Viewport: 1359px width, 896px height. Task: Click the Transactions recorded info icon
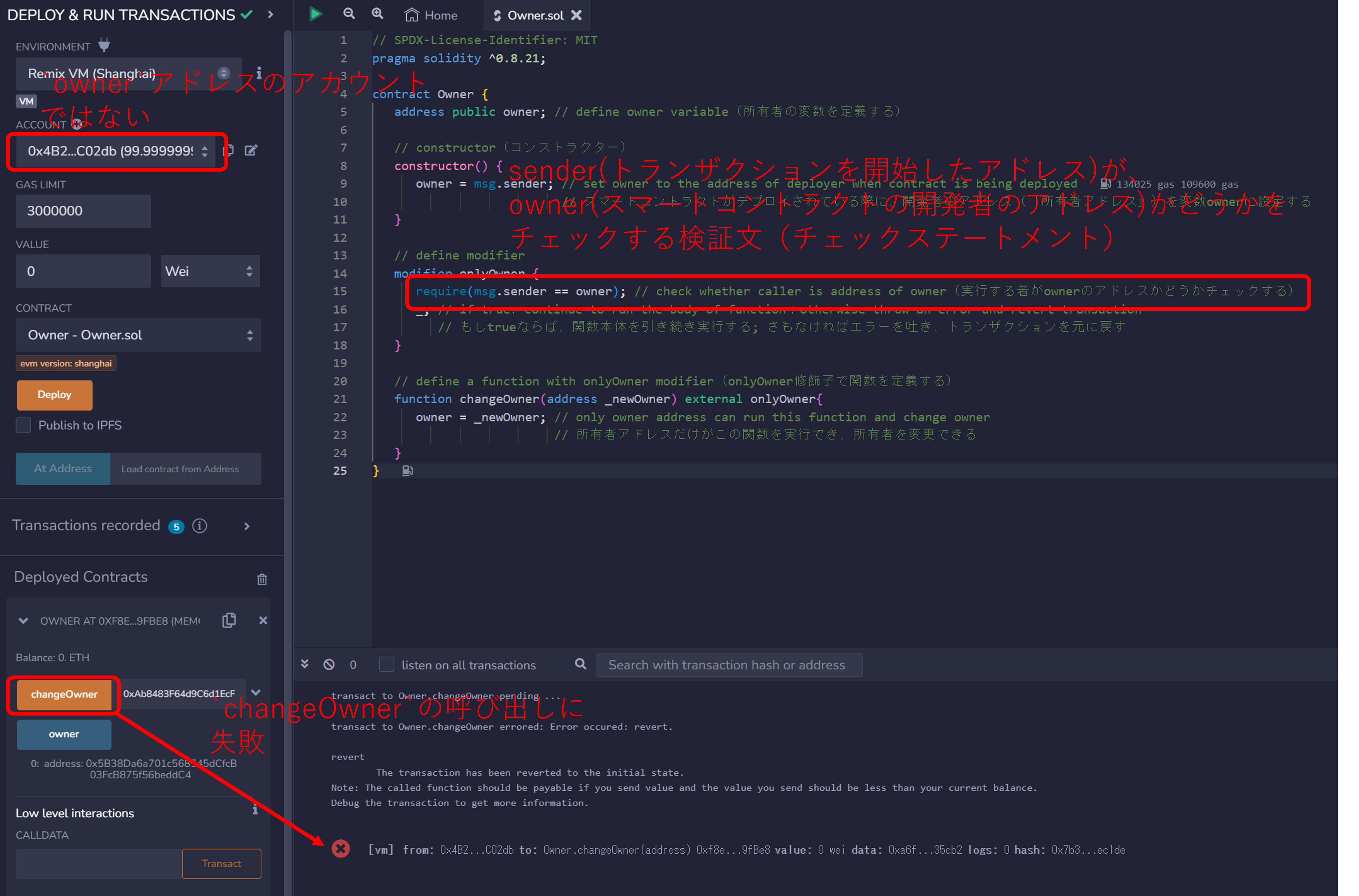point(199,526)
